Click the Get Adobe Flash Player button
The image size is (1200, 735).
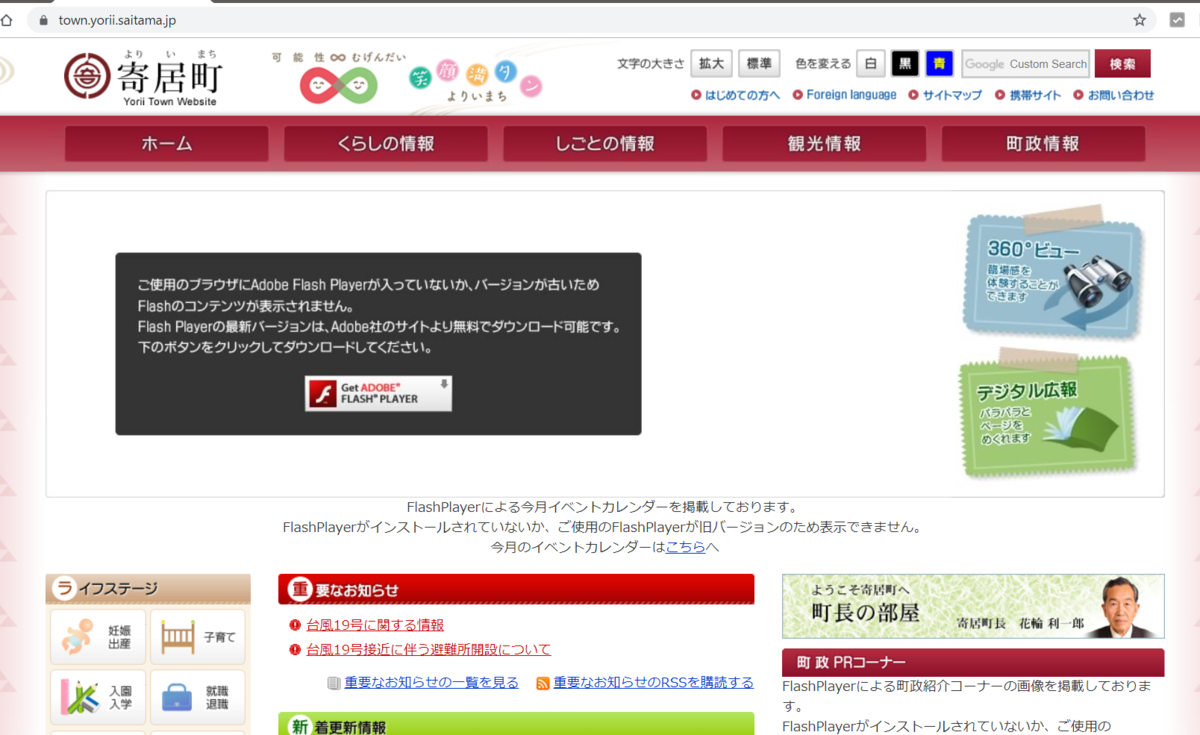click(378, 393)
